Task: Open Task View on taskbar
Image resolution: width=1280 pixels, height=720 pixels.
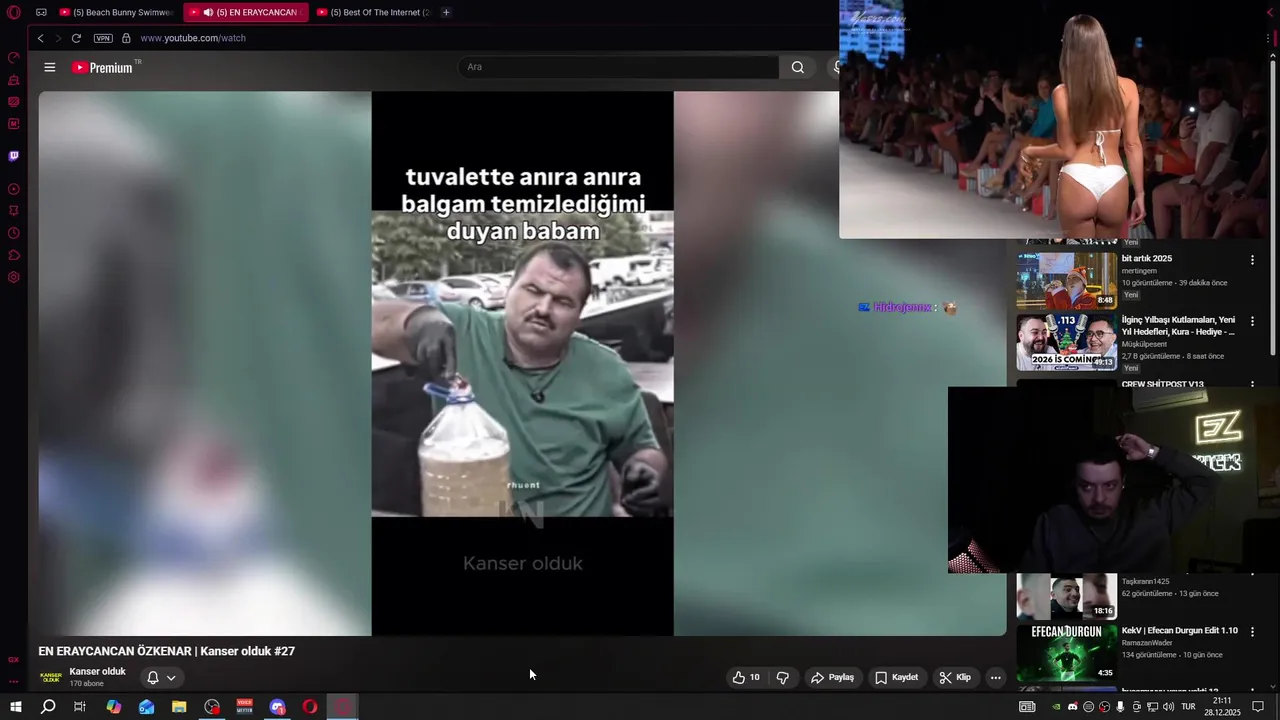Action: tap(80, 707)
